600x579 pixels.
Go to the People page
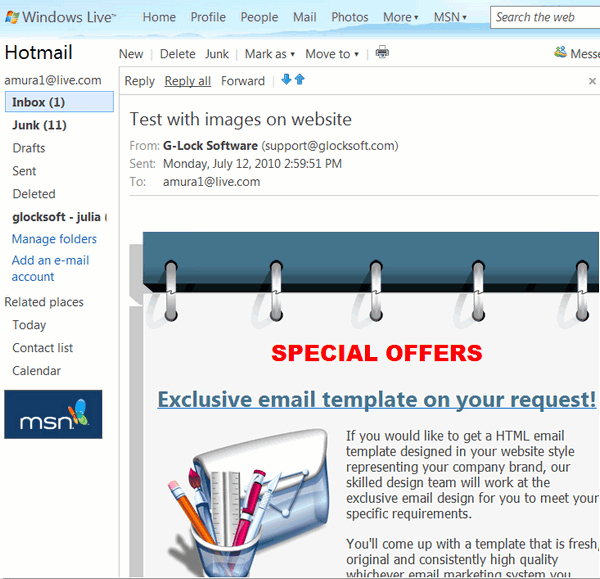point(259,17)
